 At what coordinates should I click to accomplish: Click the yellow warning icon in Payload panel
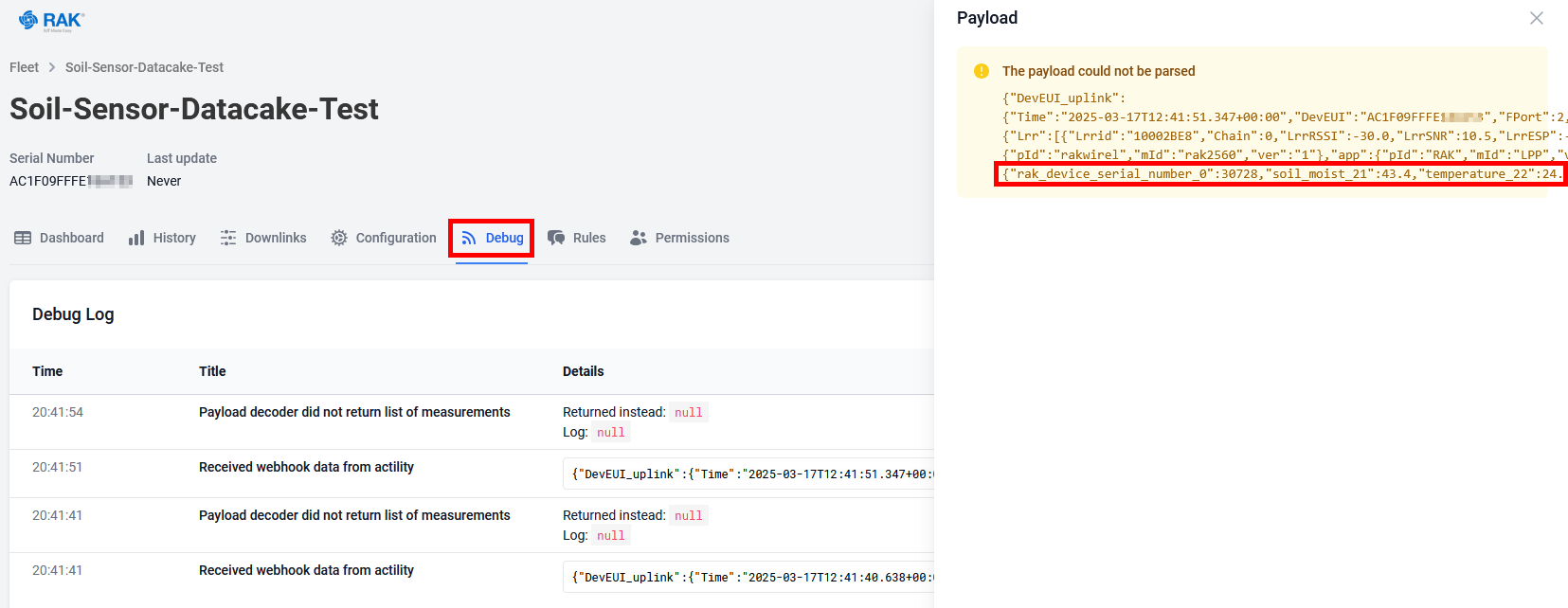(982, 71)
